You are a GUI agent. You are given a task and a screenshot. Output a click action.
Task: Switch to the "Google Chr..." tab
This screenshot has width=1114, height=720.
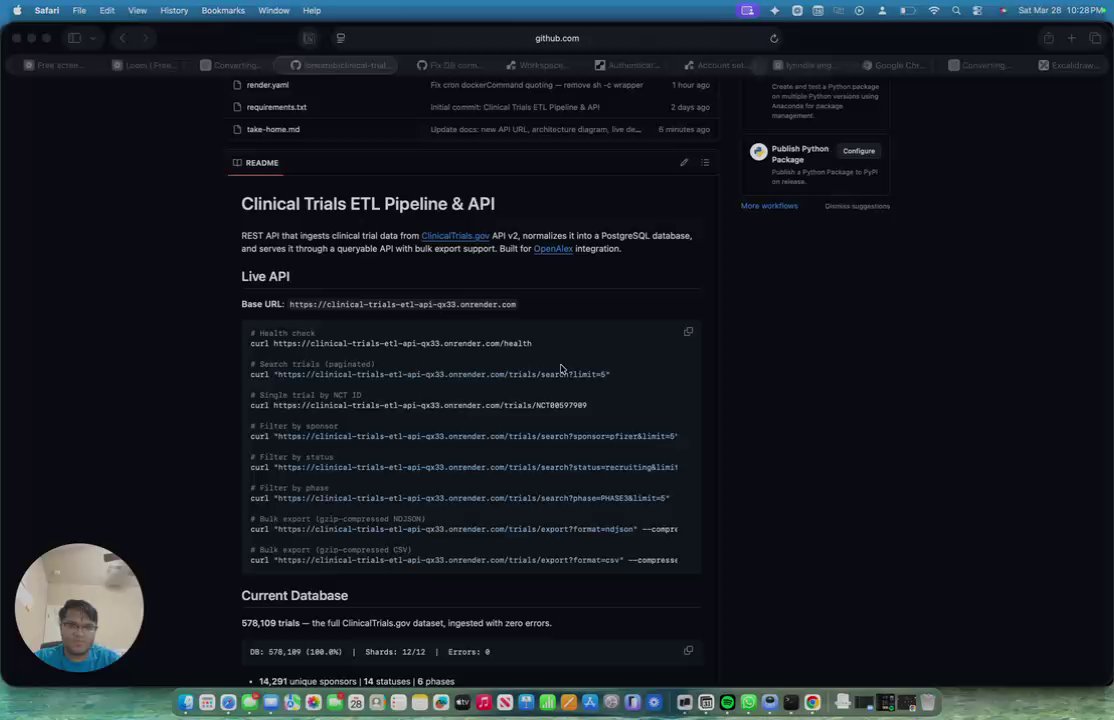893,65
